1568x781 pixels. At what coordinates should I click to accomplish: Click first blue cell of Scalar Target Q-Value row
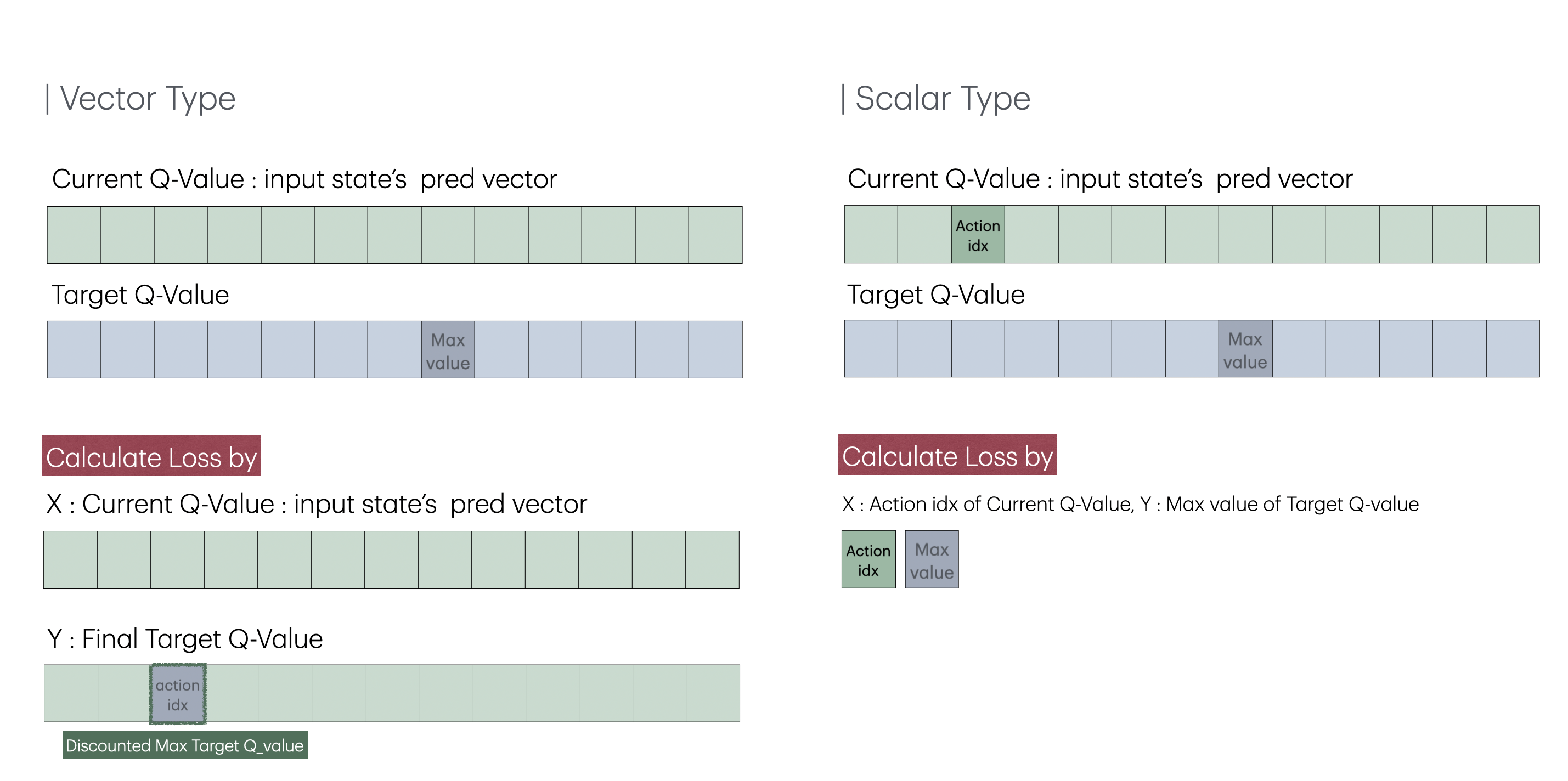pyautogui.click(x=871, y=349)
